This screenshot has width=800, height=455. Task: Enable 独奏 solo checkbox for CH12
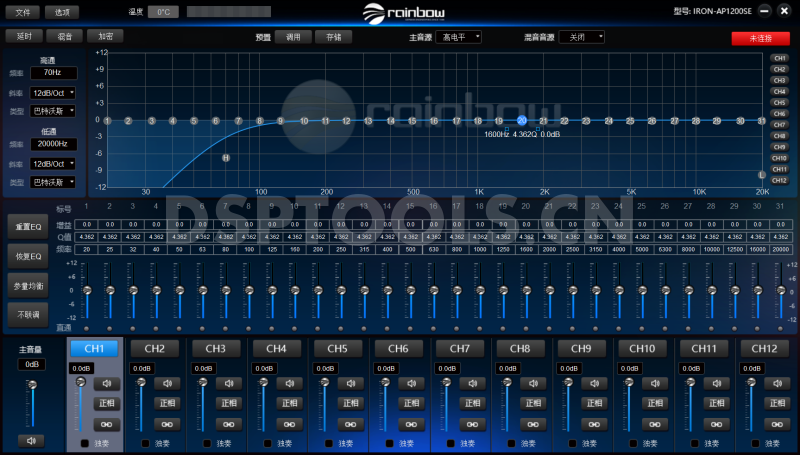pyautogui.click(x=755, y=443)
